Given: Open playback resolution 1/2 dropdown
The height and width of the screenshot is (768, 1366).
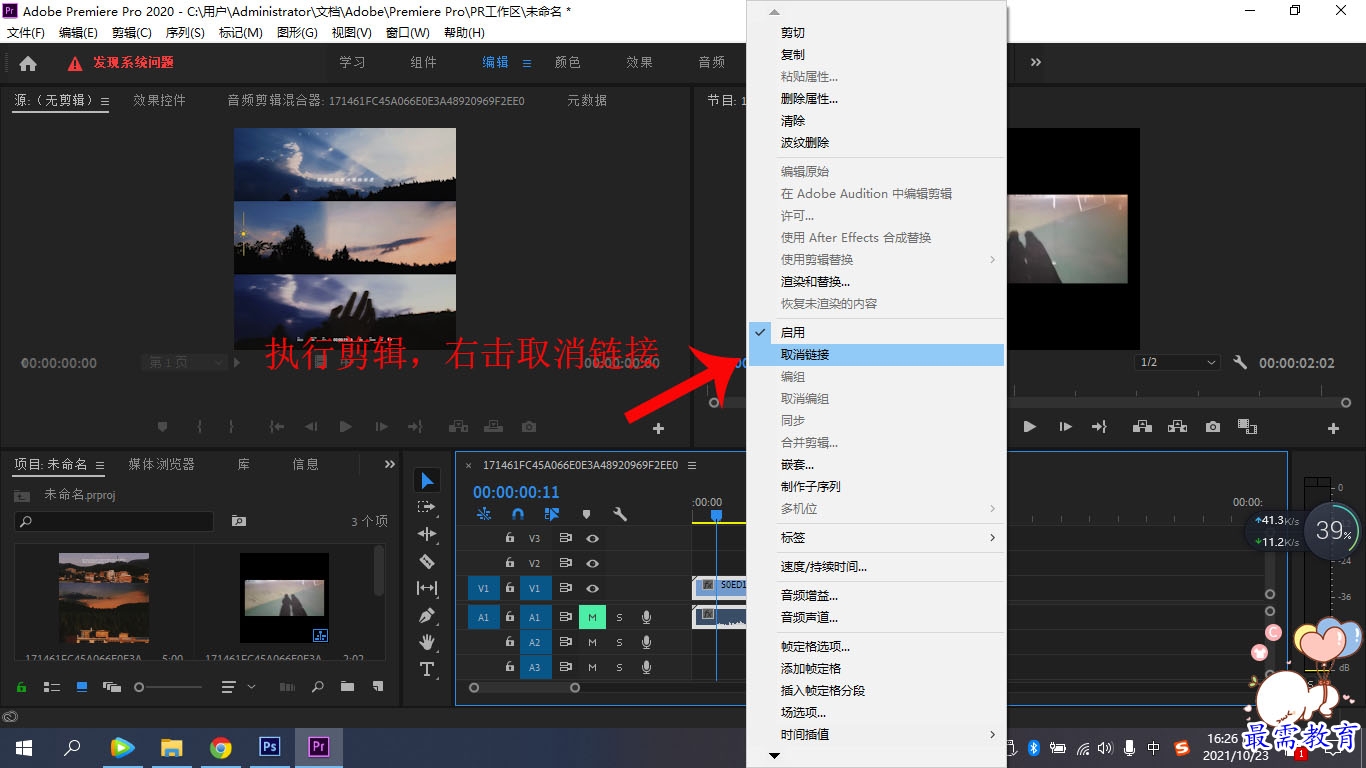Looking at the screenshot, I should point(1178,362).
